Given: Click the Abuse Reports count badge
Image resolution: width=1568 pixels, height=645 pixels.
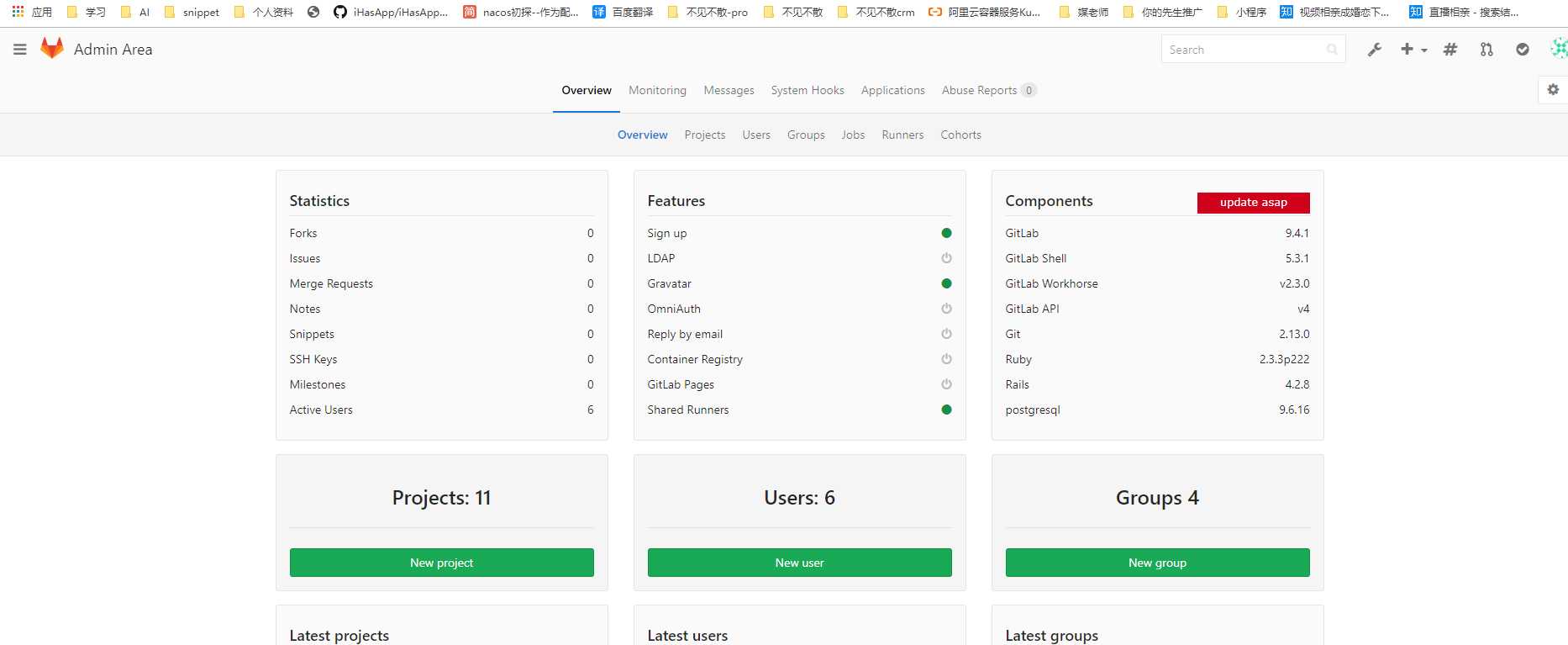Looking at the screenshot, I should (1029, 90).
